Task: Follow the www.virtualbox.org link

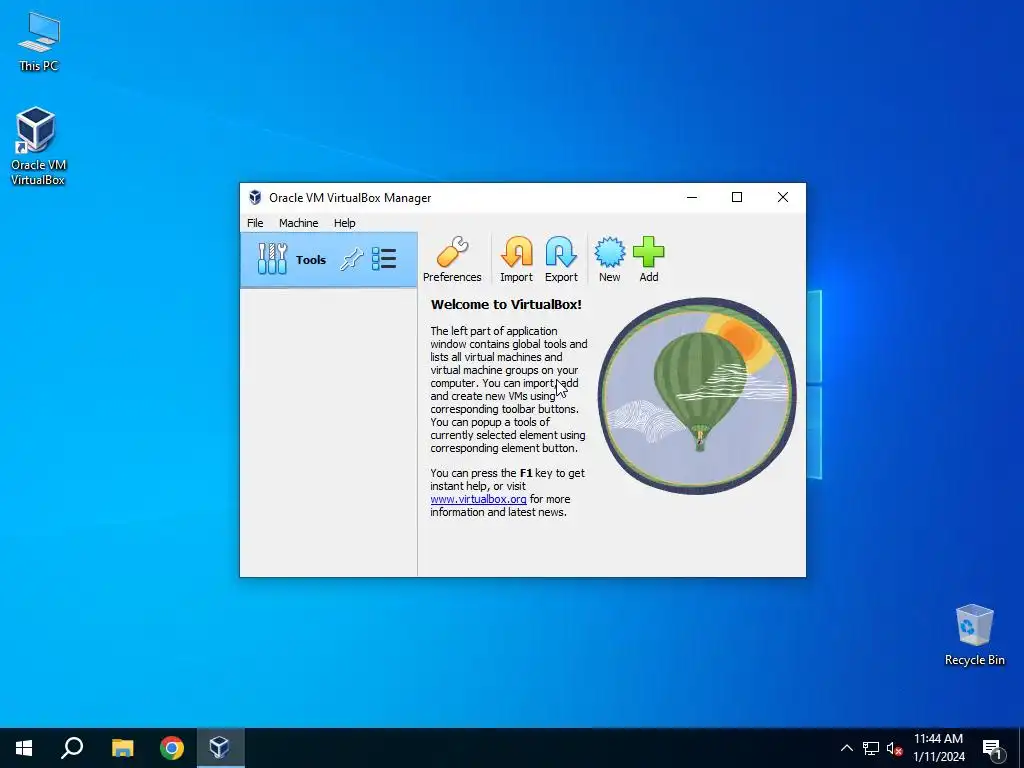Action: [478, 499]
